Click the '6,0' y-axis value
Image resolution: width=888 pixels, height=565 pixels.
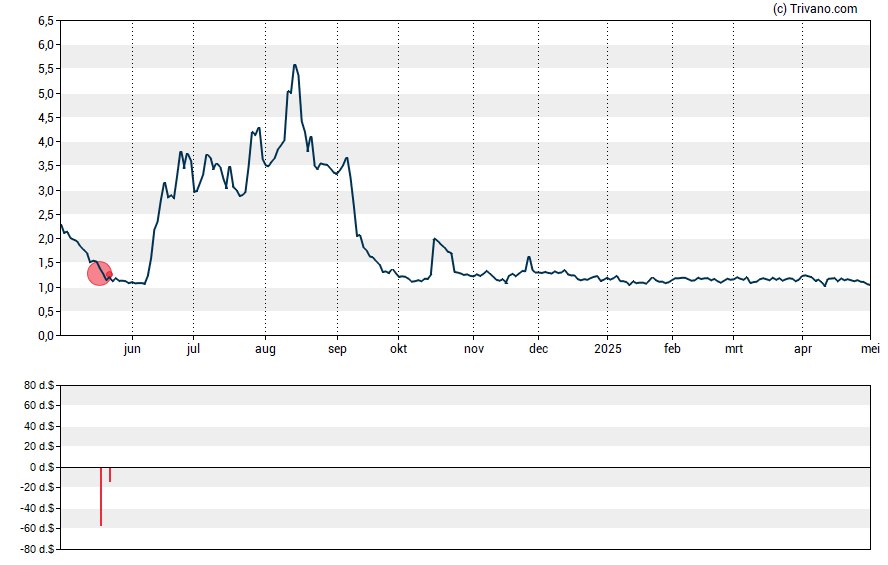point(46,45)
